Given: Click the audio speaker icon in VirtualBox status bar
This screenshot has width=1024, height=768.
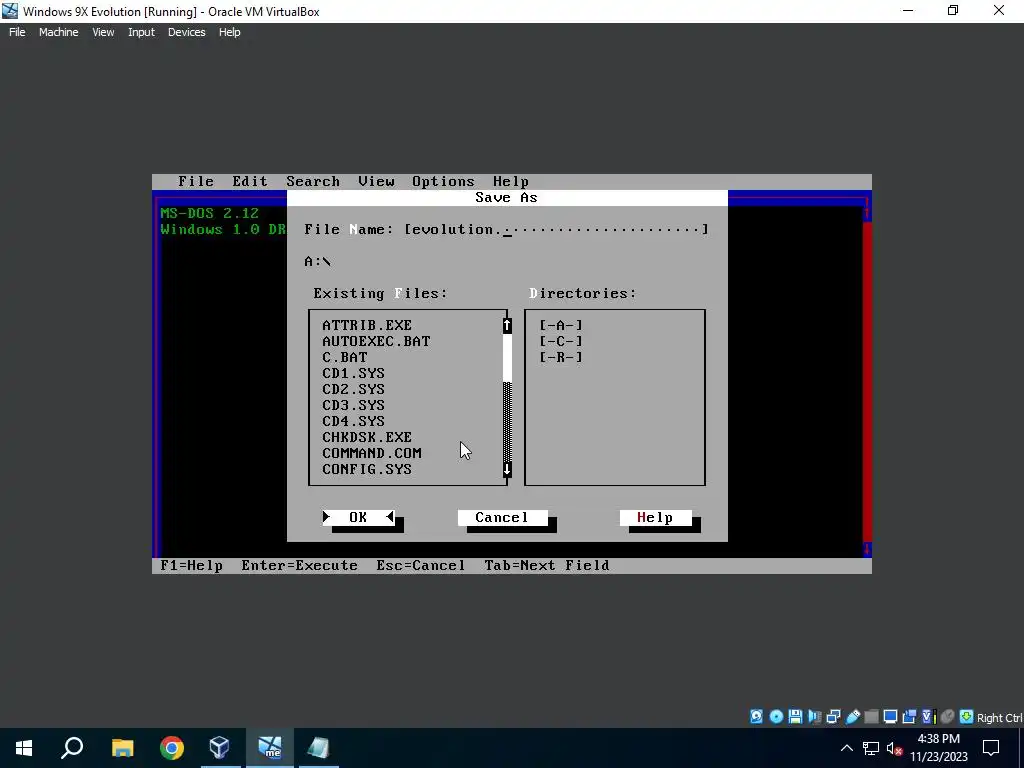Looking at the screenshot, I should 814,716.
